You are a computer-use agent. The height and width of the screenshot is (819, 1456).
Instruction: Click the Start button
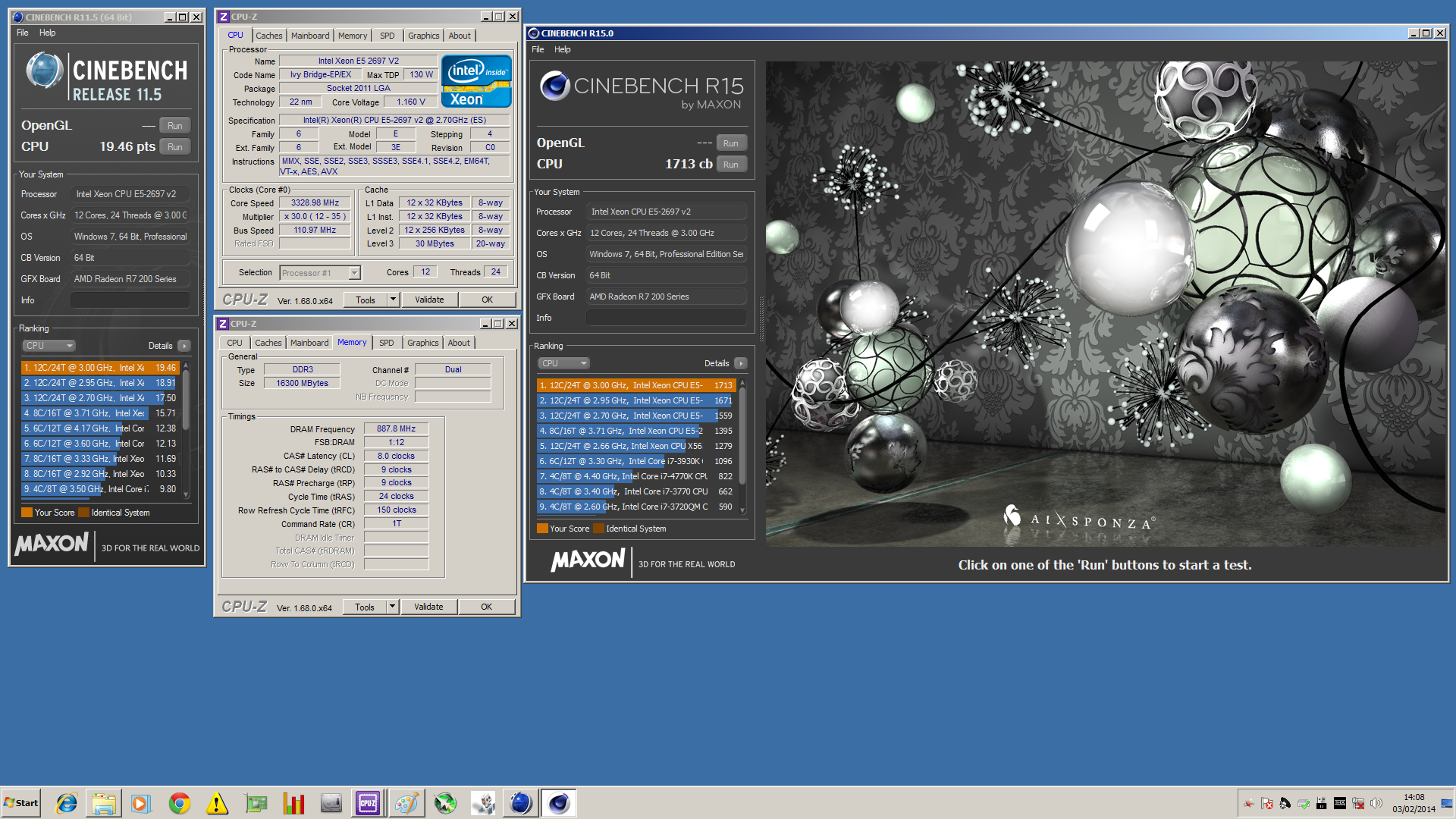coord(21,803)
